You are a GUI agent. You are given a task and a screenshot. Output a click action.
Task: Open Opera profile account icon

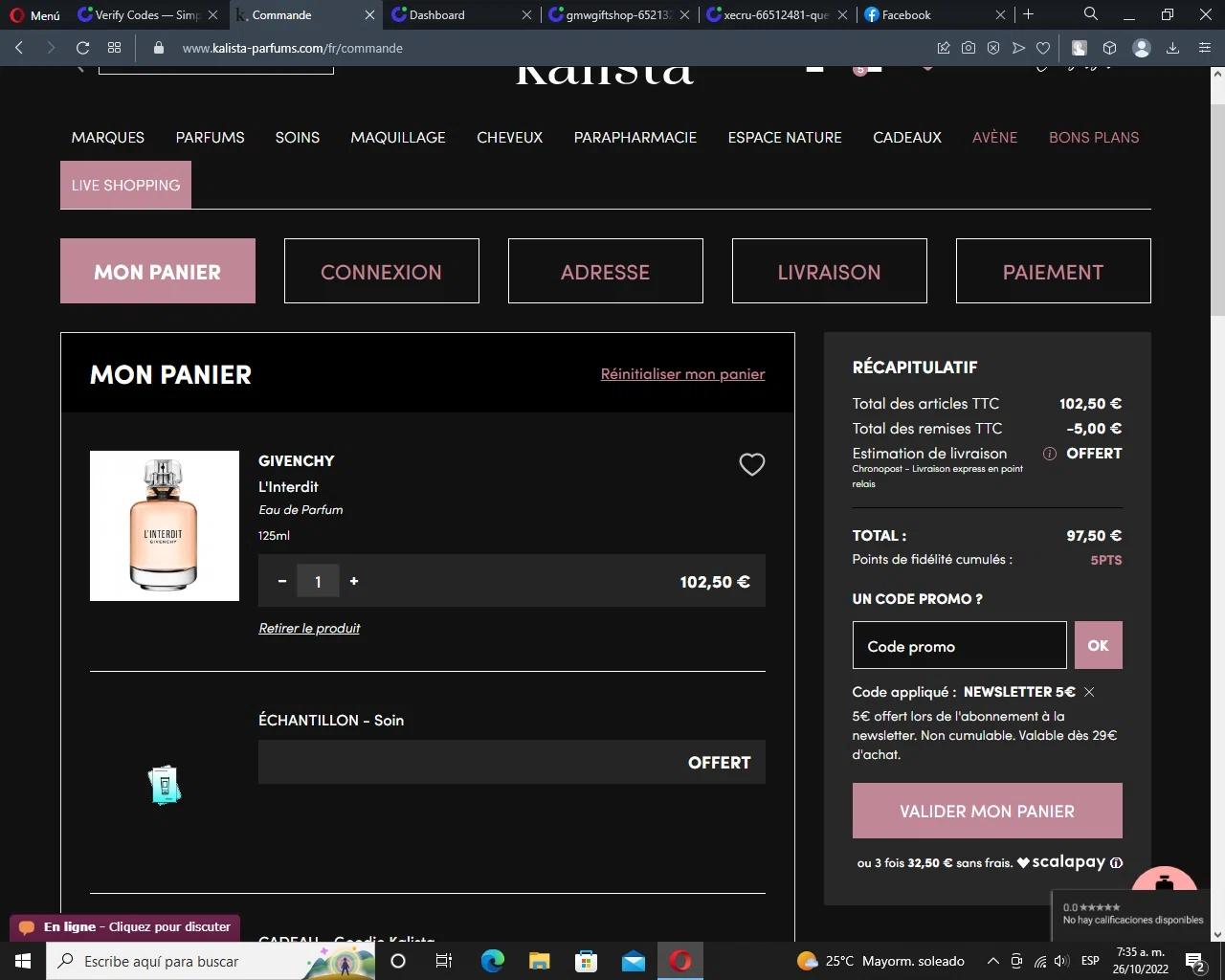1141,48
